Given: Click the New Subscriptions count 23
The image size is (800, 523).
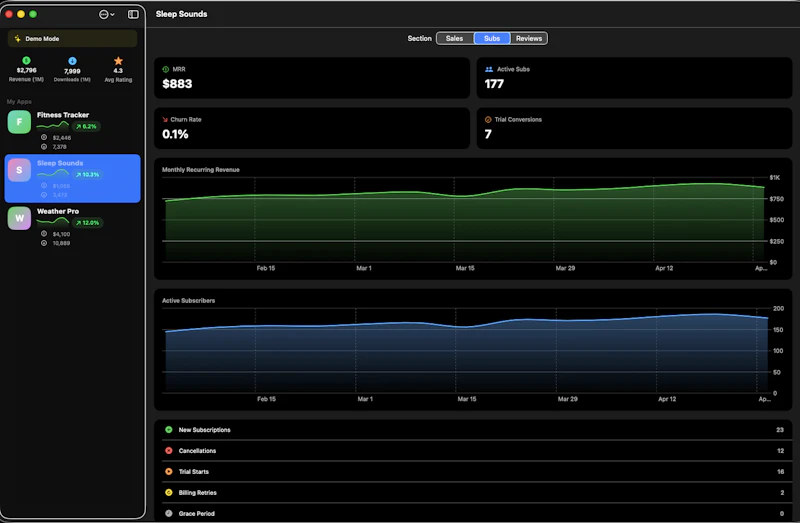Looking at the screenshot, I should click(780, 430).
